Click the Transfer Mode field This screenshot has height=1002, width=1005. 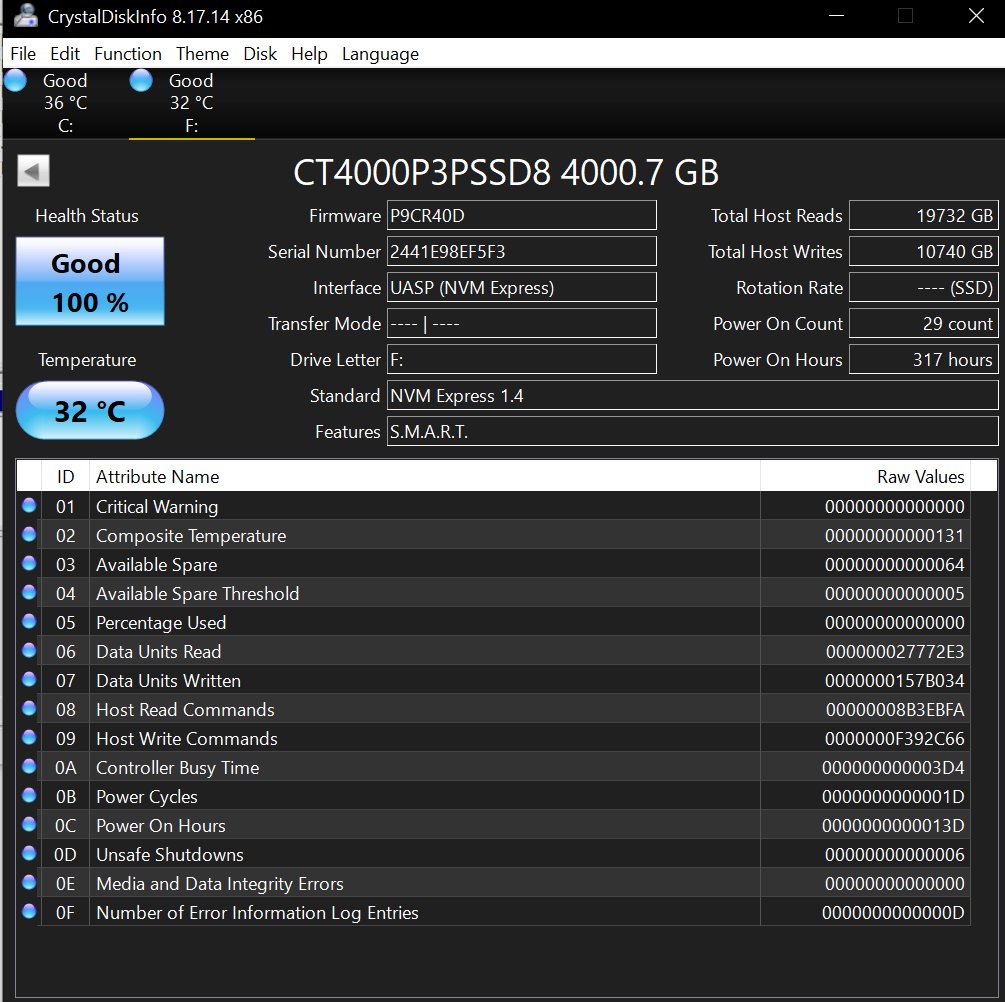[x=522, y=323]
